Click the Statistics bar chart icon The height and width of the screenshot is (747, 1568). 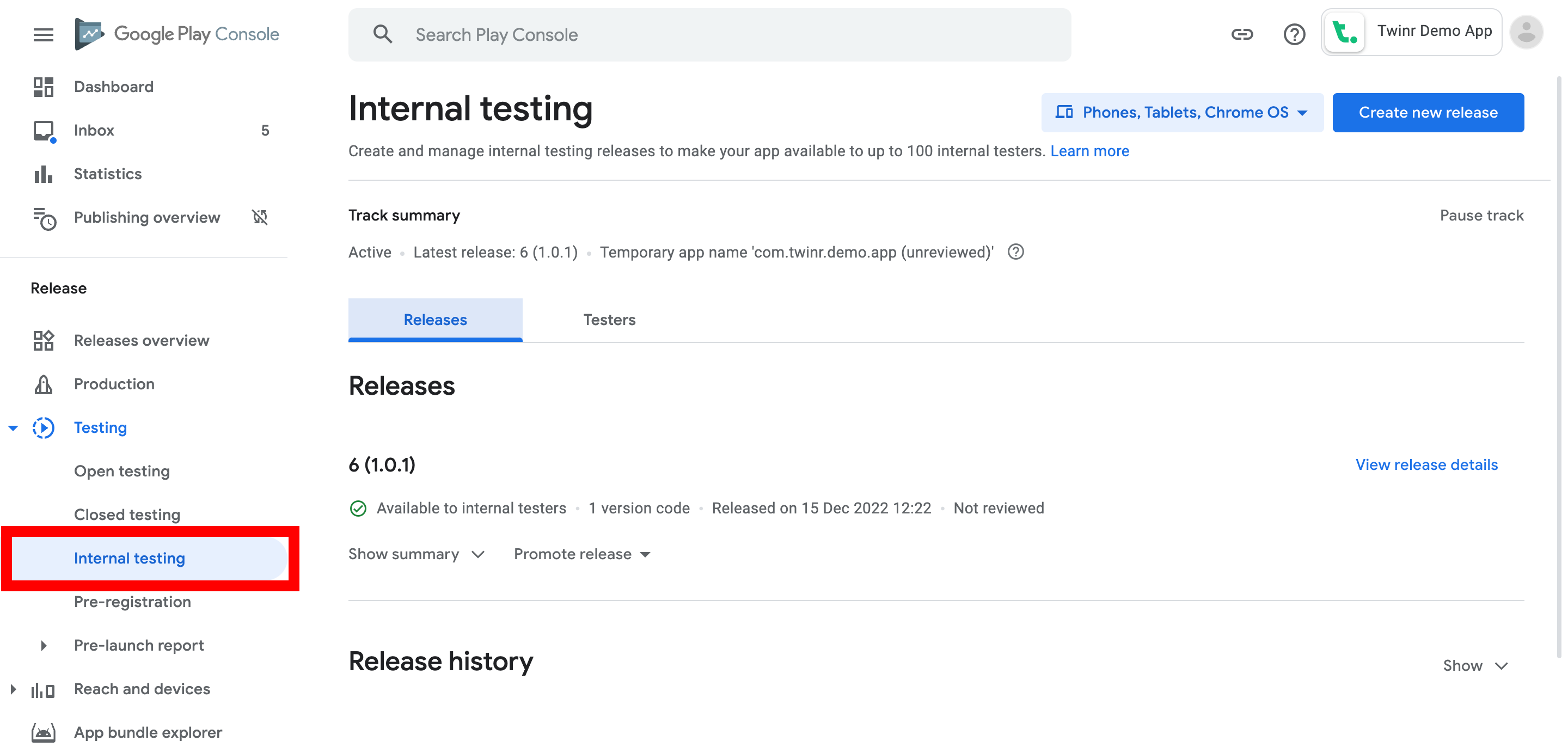tap(43, 174)
